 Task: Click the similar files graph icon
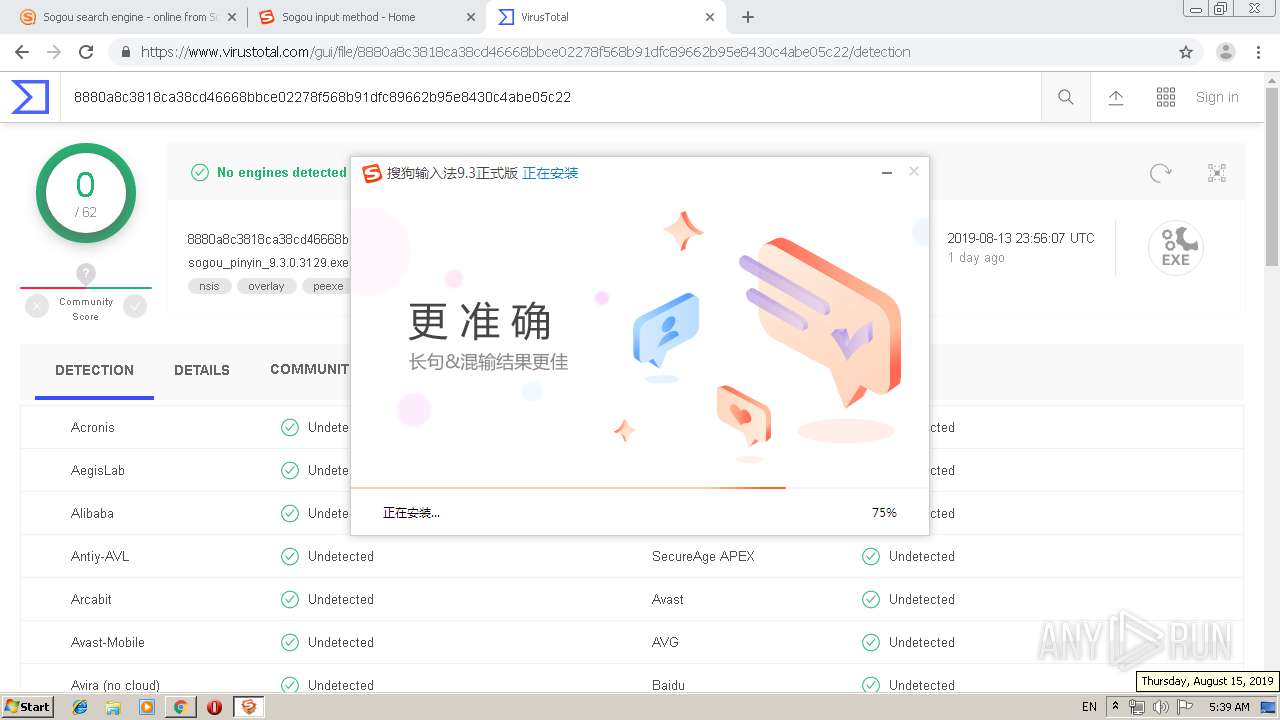(x=1217, y=173)
